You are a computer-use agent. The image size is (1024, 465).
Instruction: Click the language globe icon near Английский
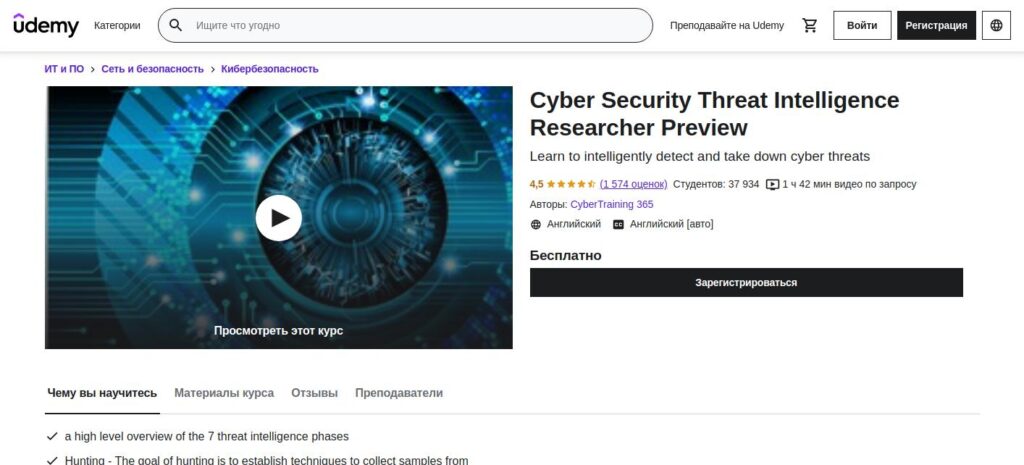click(536, 224)
